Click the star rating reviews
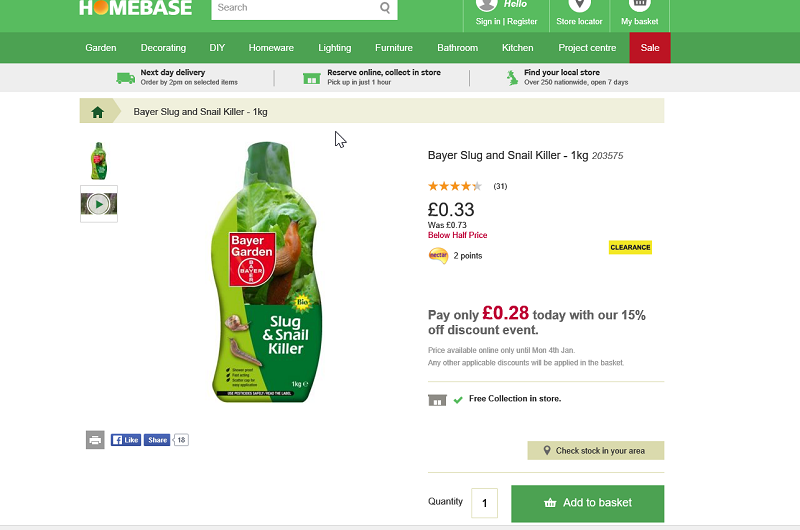Viewport: 800px width, 530px height. [455, 186]
